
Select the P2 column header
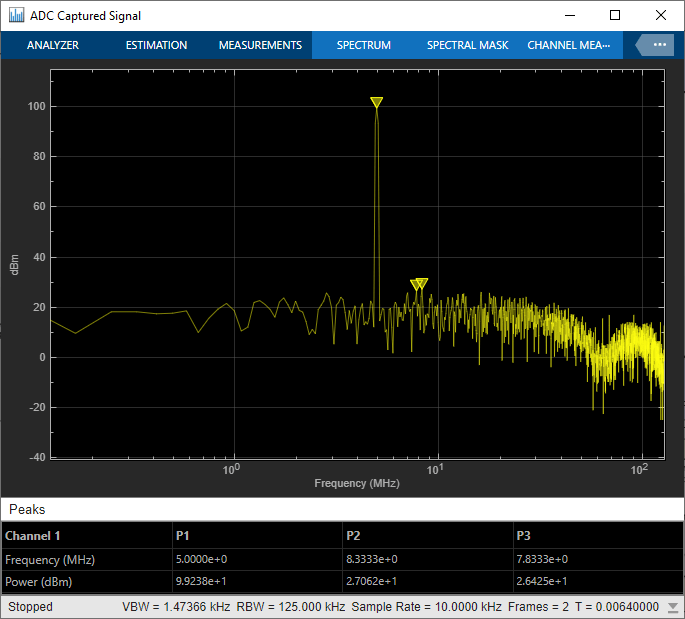coord(428,536)
